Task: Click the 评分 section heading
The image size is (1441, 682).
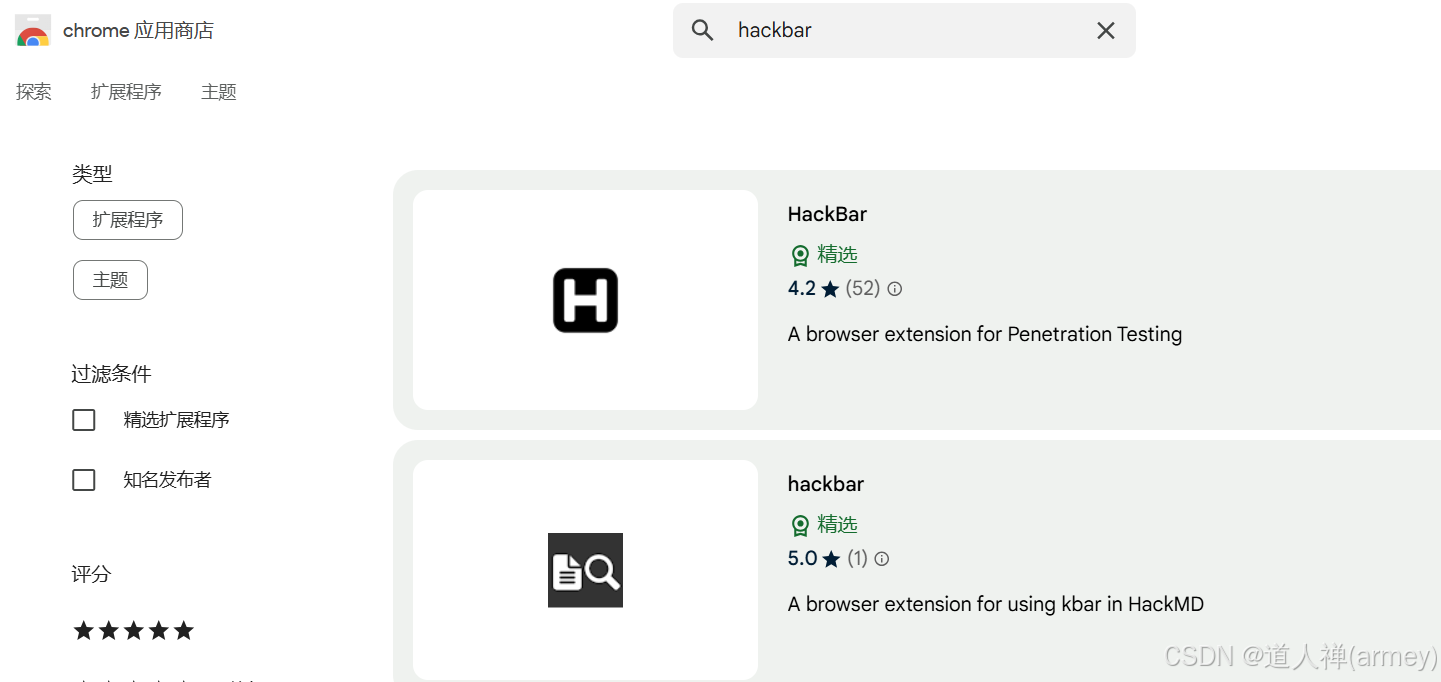Action: 91,574
